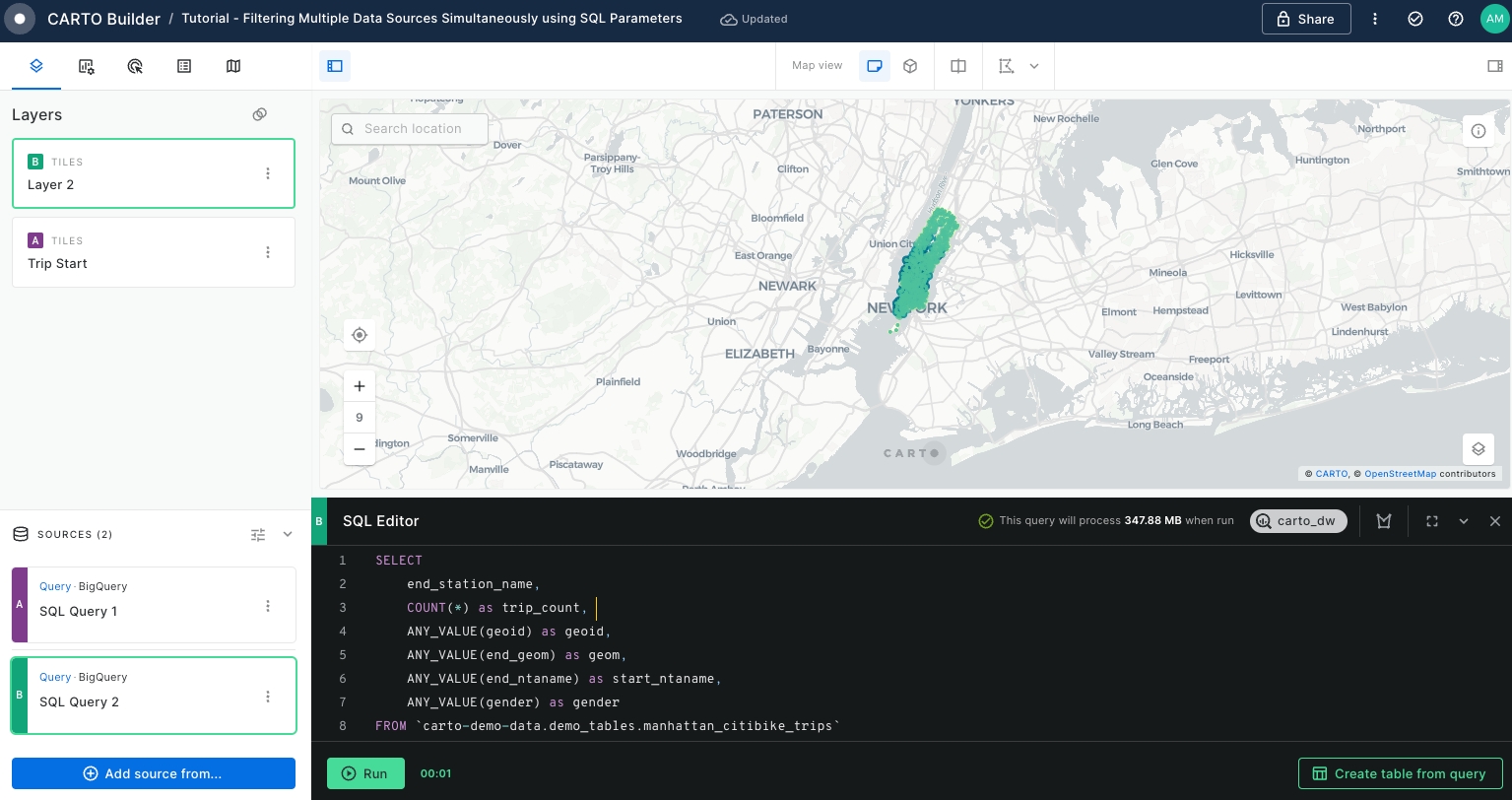Click the query validation check icon
This screenshot has width=1512, height=800.
coord(985,521)
